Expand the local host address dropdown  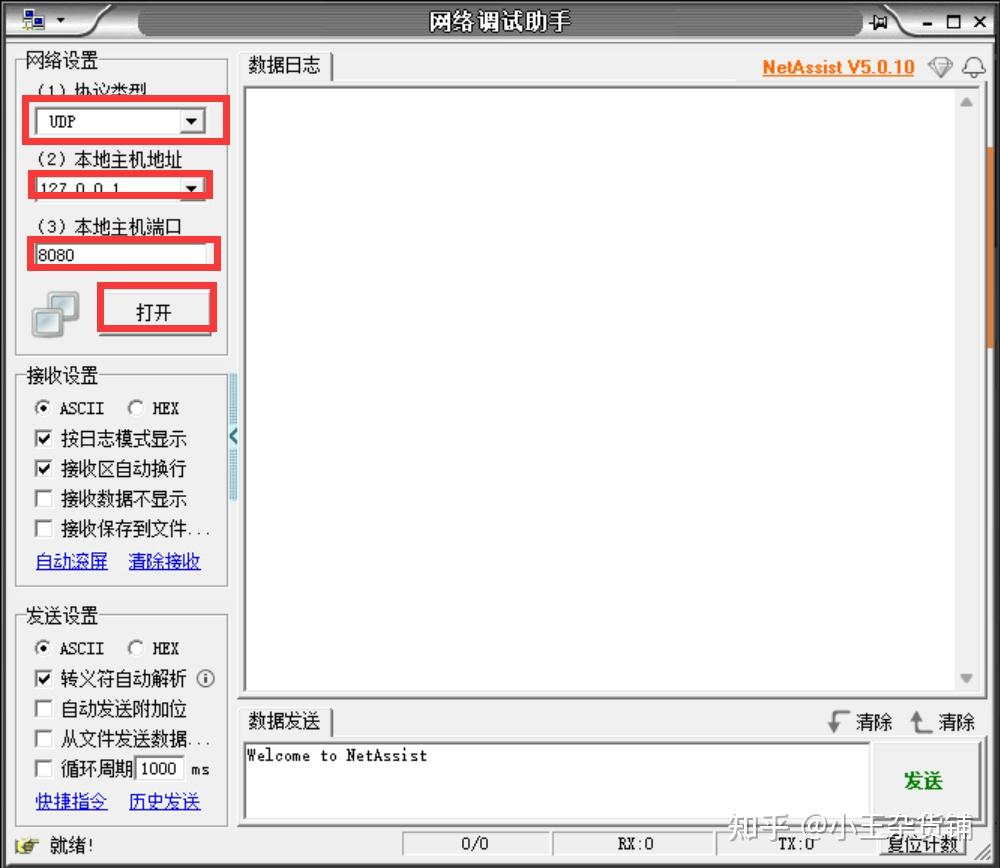pos(191,188)
